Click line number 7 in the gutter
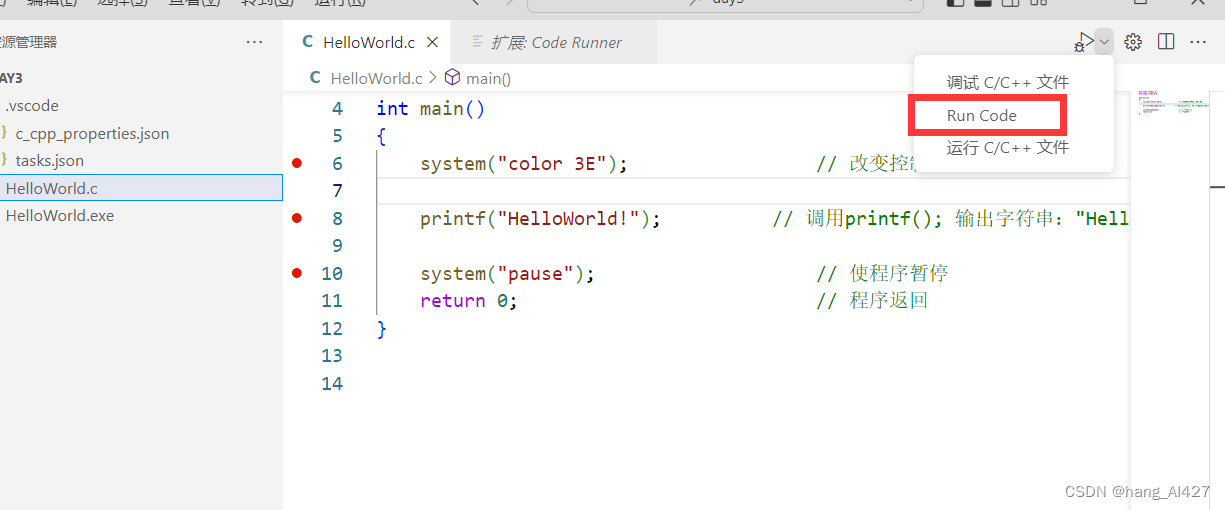 click(337, 191)
